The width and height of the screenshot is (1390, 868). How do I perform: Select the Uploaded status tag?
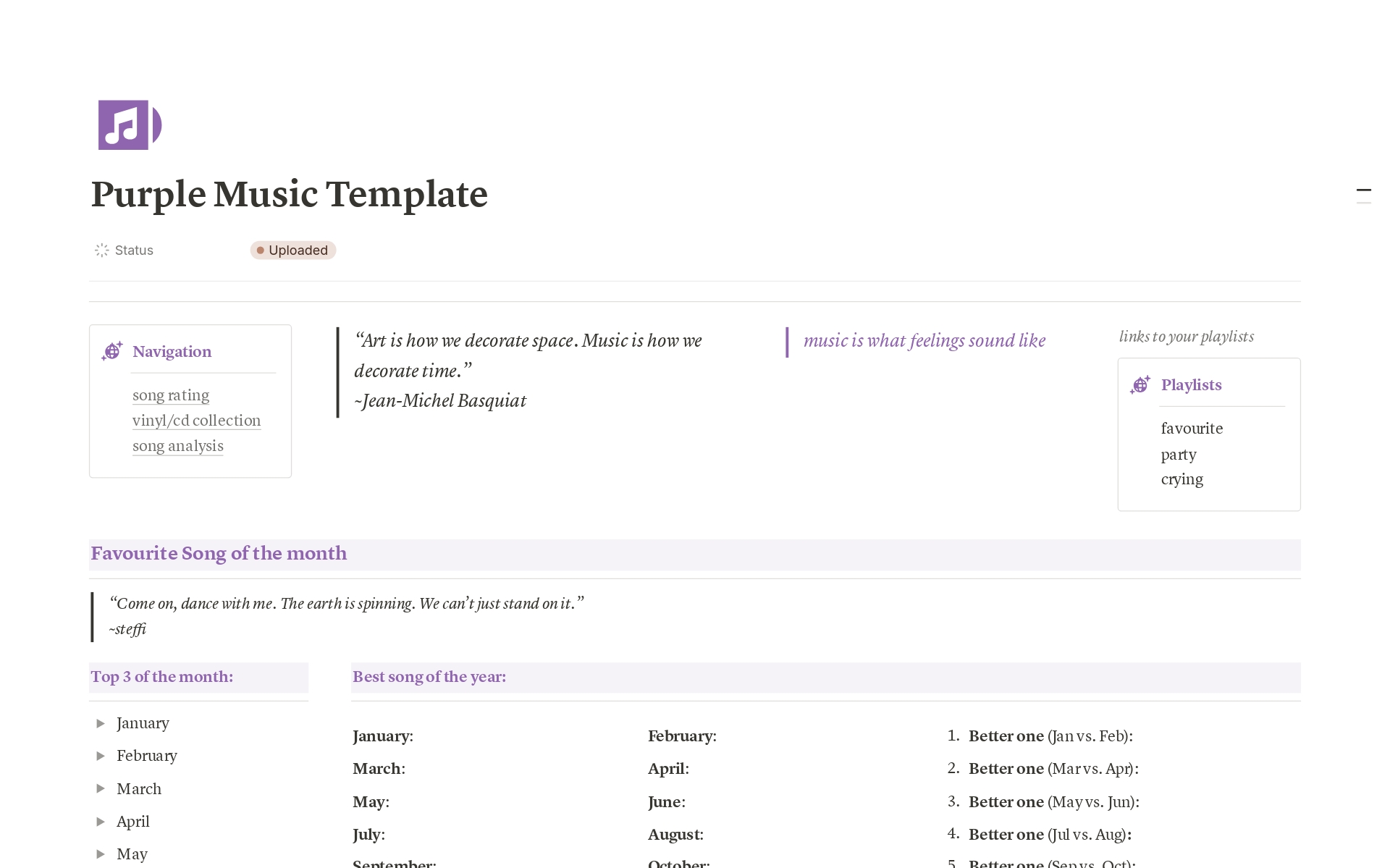[293, 250]
